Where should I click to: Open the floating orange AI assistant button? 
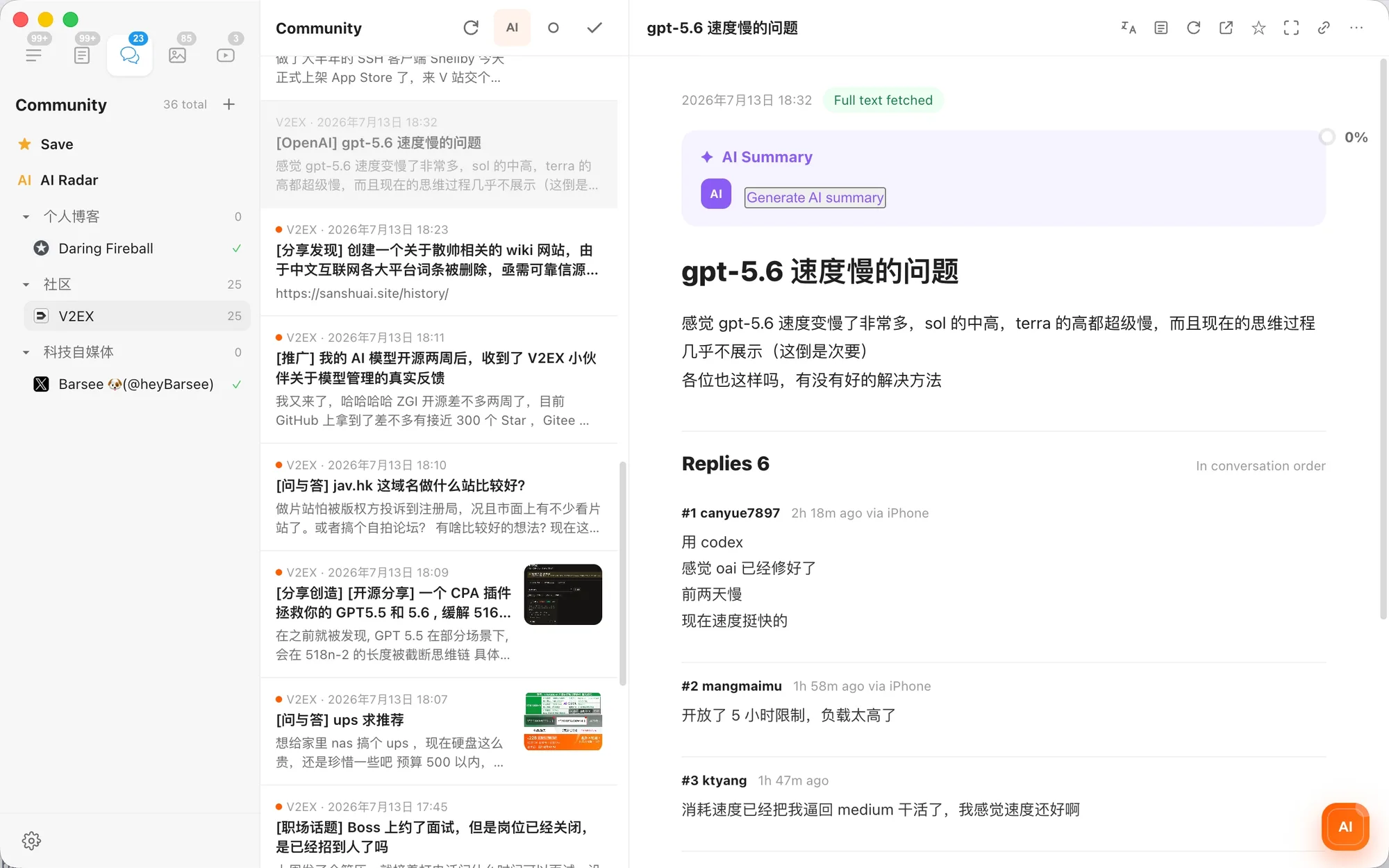[x=1345, y=826]
